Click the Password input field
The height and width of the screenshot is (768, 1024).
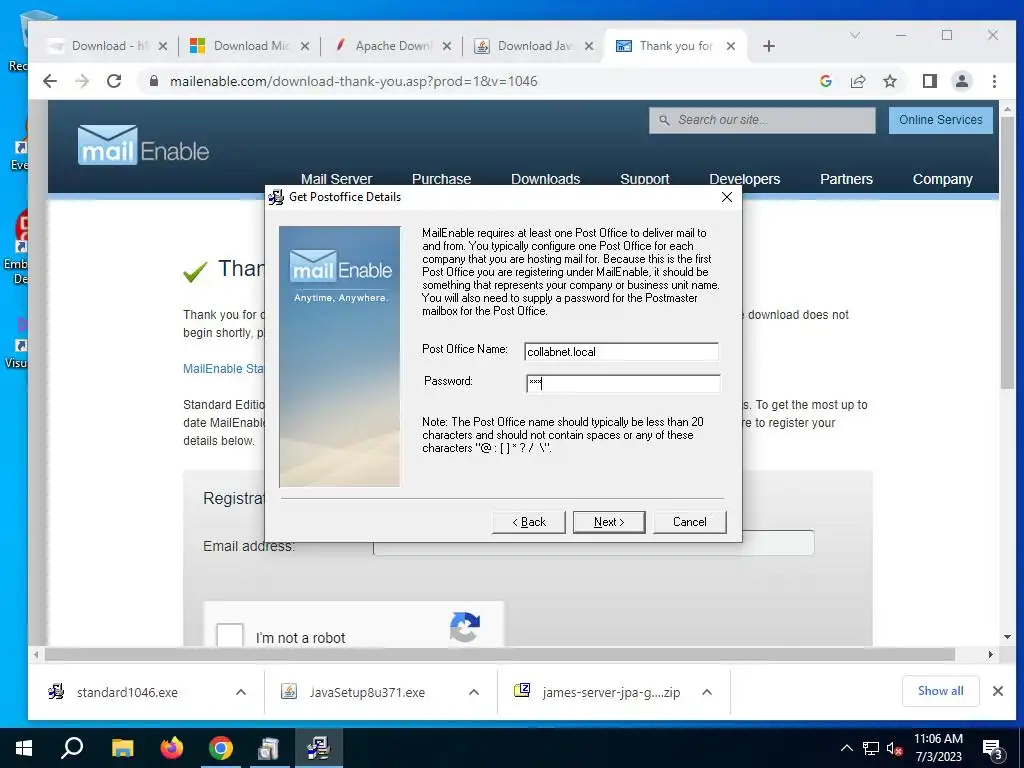click(623, 383)
